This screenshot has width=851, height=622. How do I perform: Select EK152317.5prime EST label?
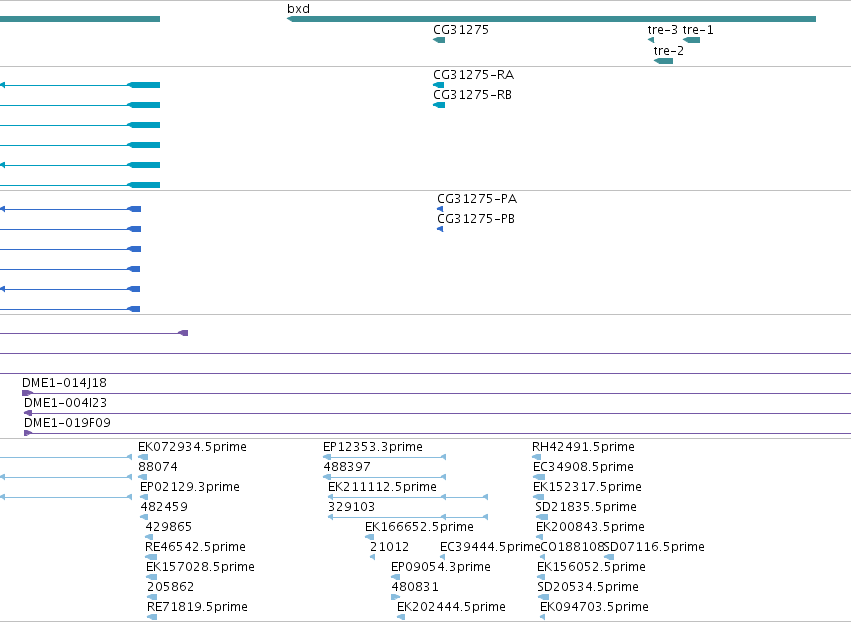point(588,487)
